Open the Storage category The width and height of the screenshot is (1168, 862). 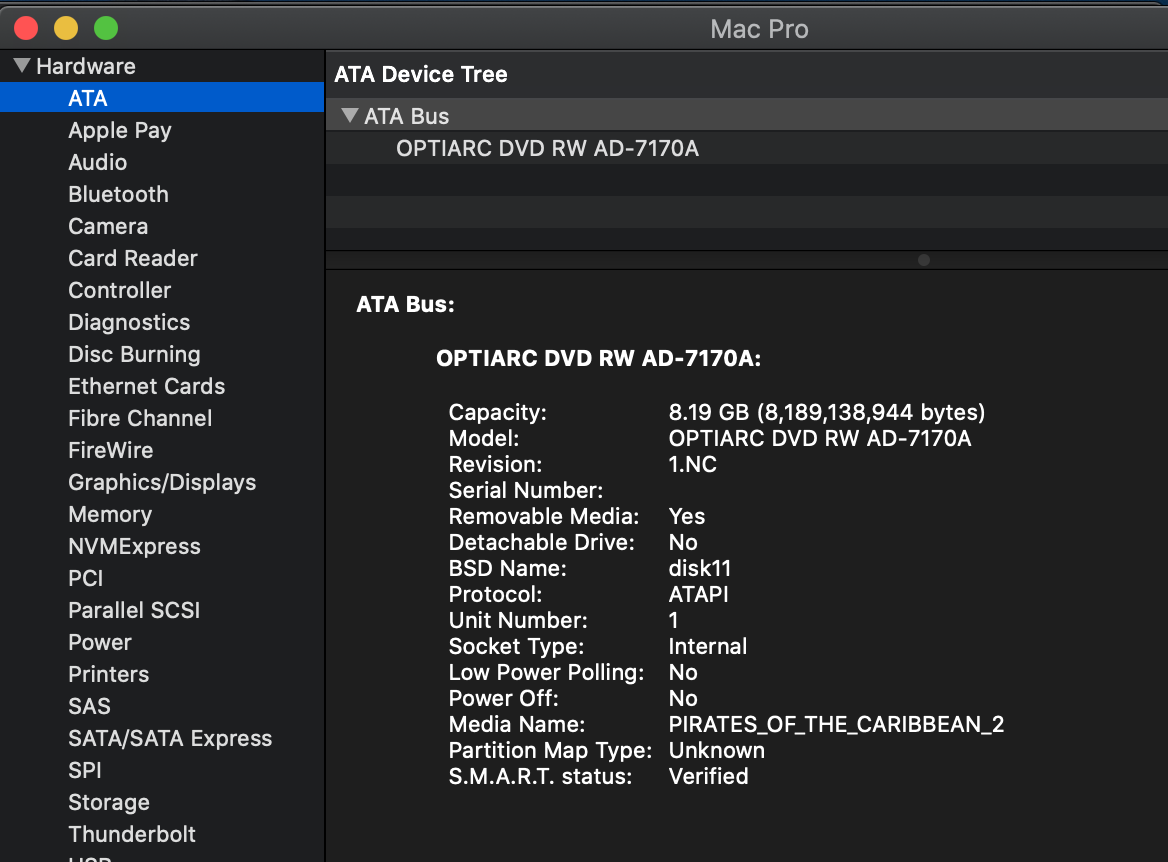108,802
